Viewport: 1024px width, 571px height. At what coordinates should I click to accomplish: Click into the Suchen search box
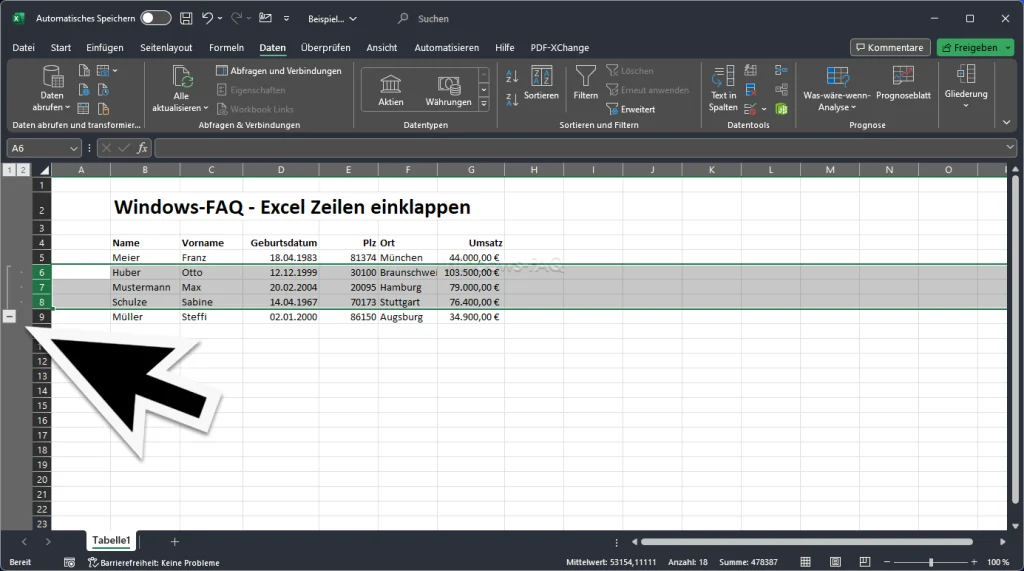tap(433, 19)
